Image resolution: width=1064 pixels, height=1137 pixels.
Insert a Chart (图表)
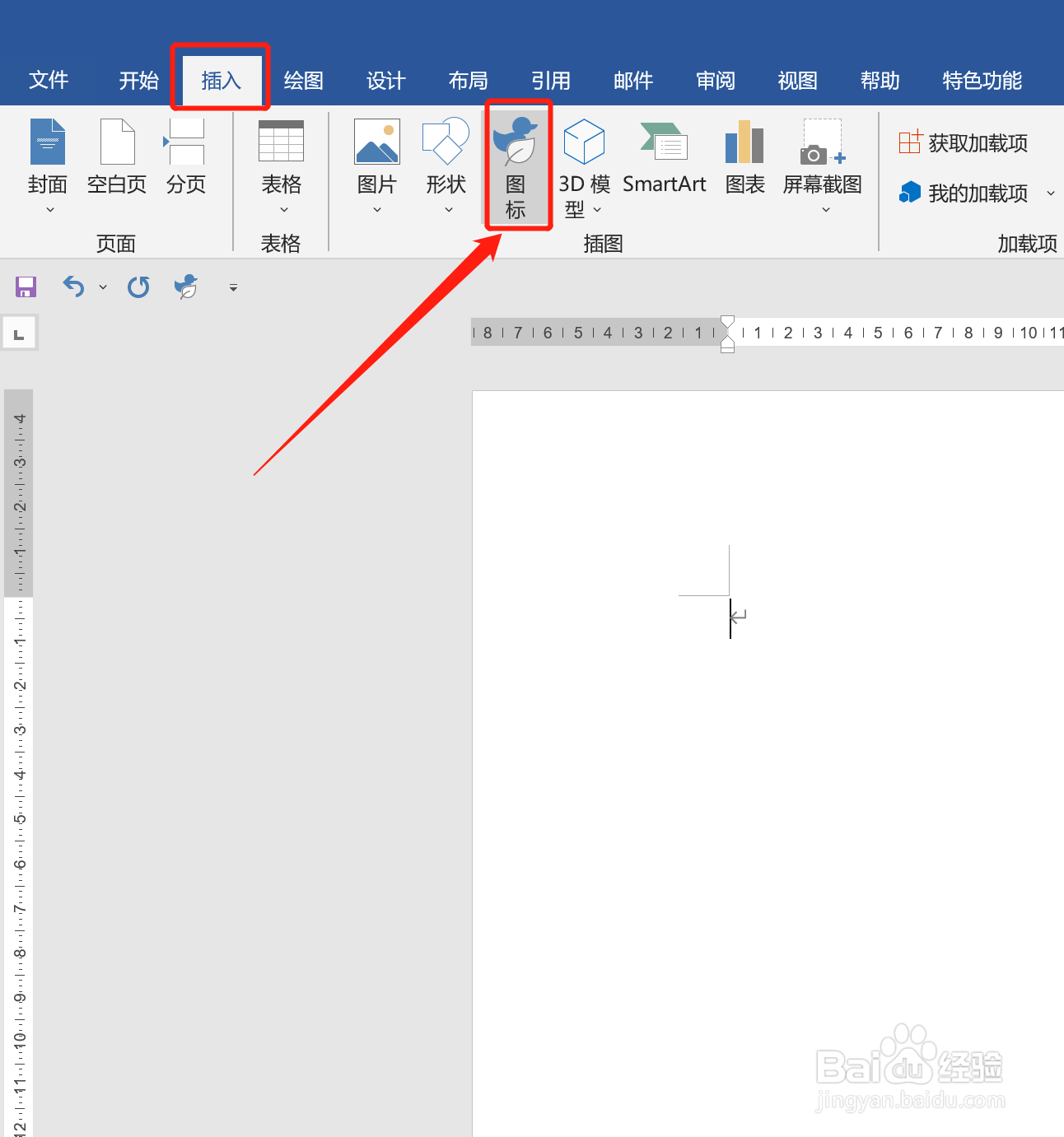(745, 158)
